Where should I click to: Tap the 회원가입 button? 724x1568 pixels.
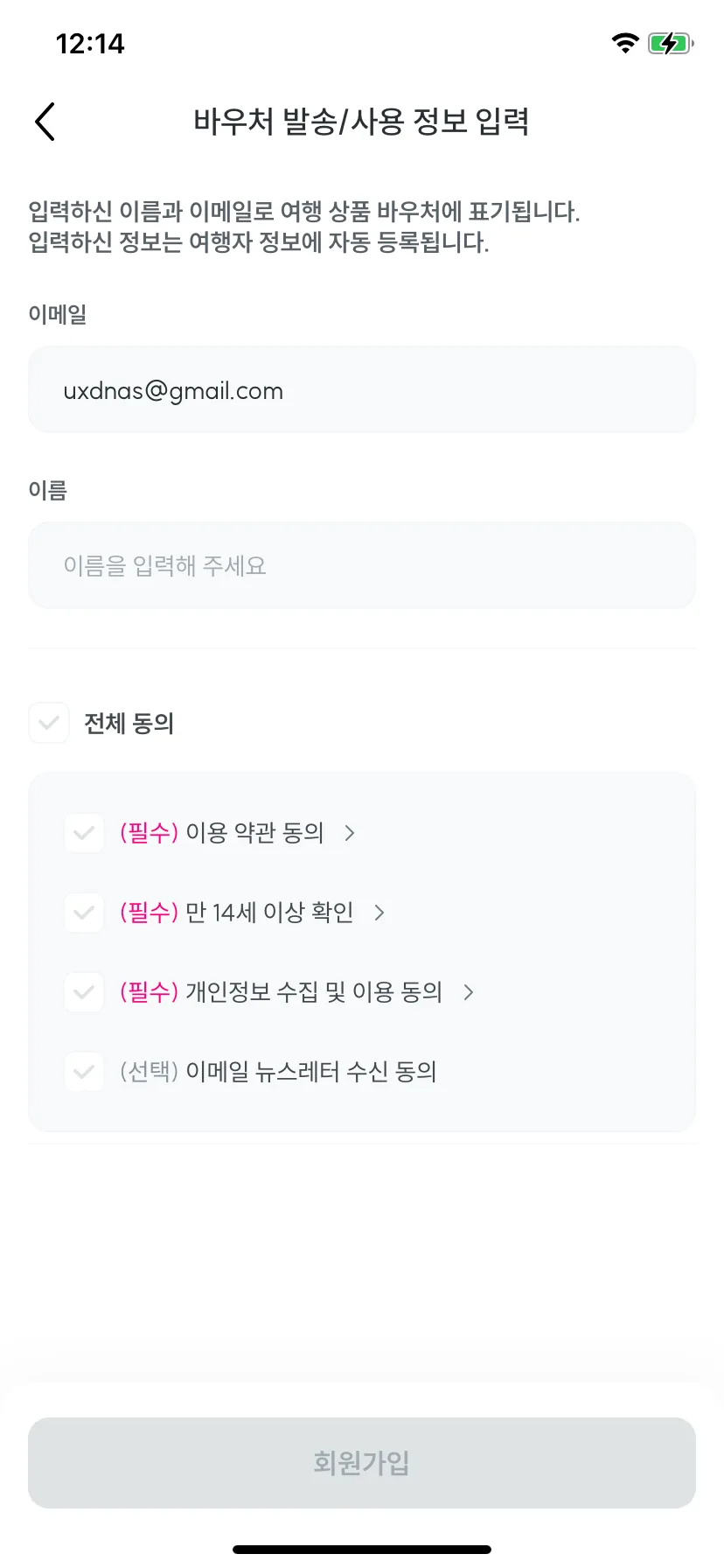tap(362, 1463)
